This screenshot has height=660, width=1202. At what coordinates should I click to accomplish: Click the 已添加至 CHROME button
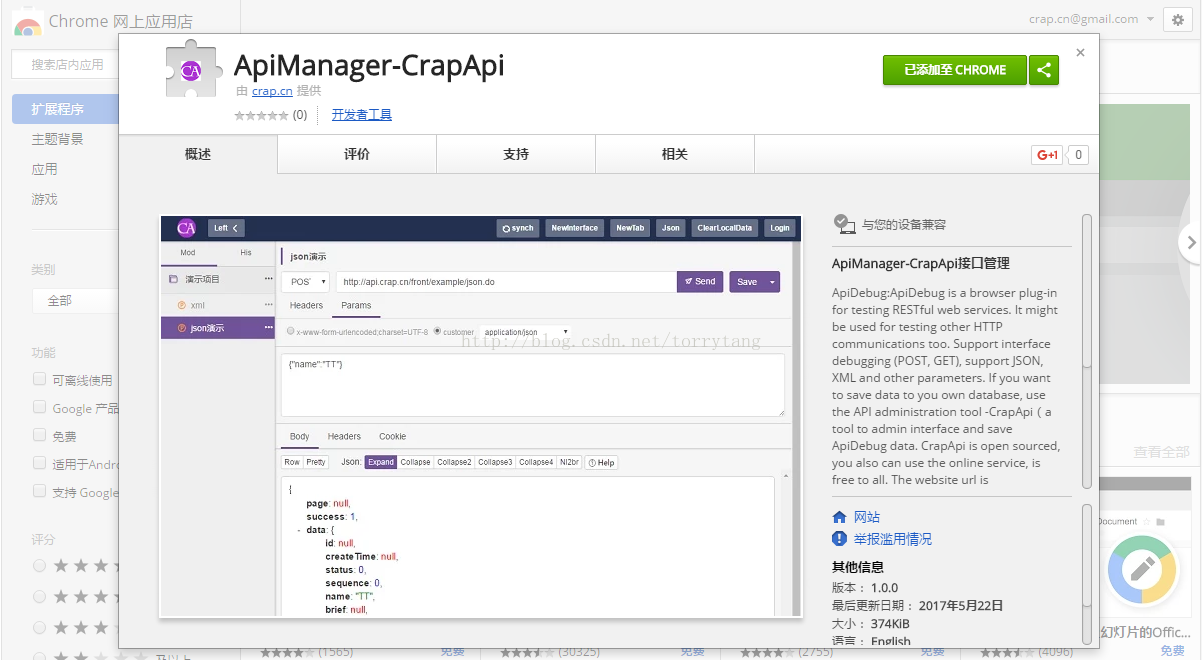click(955, 70)
